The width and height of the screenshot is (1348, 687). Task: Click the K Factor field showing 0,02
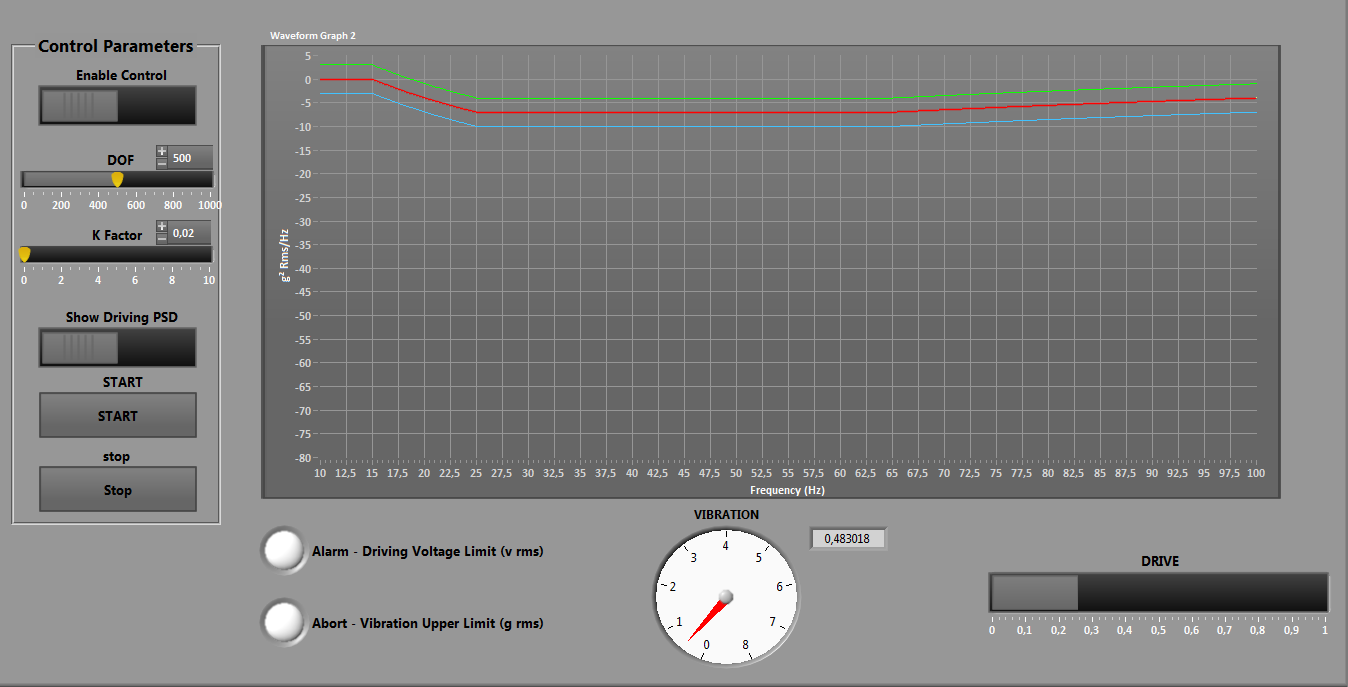click(190, 233)
